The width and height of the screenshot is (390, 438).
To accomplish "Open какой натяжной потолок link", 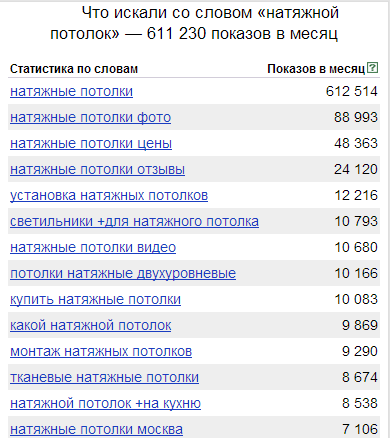I will (91, 325).
